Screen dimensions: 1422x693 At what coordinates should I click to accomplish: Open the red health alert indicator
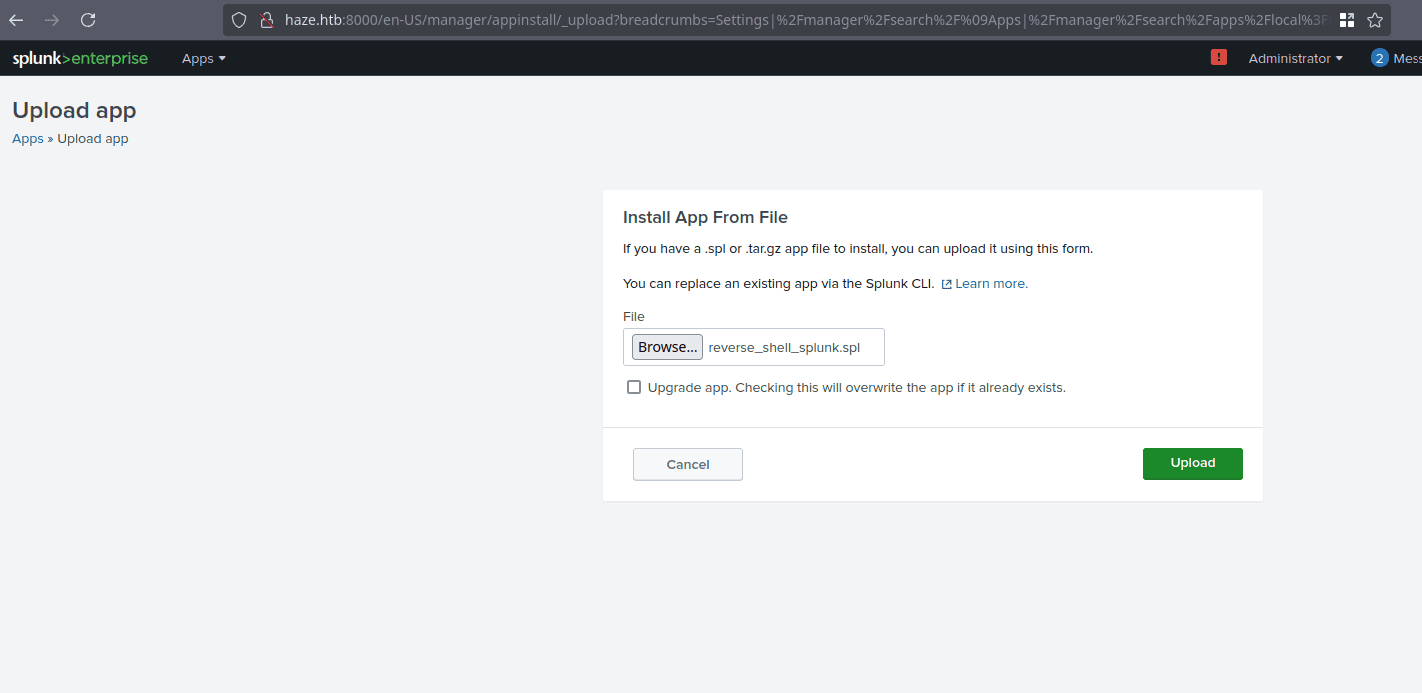(x=1218, y=58)
